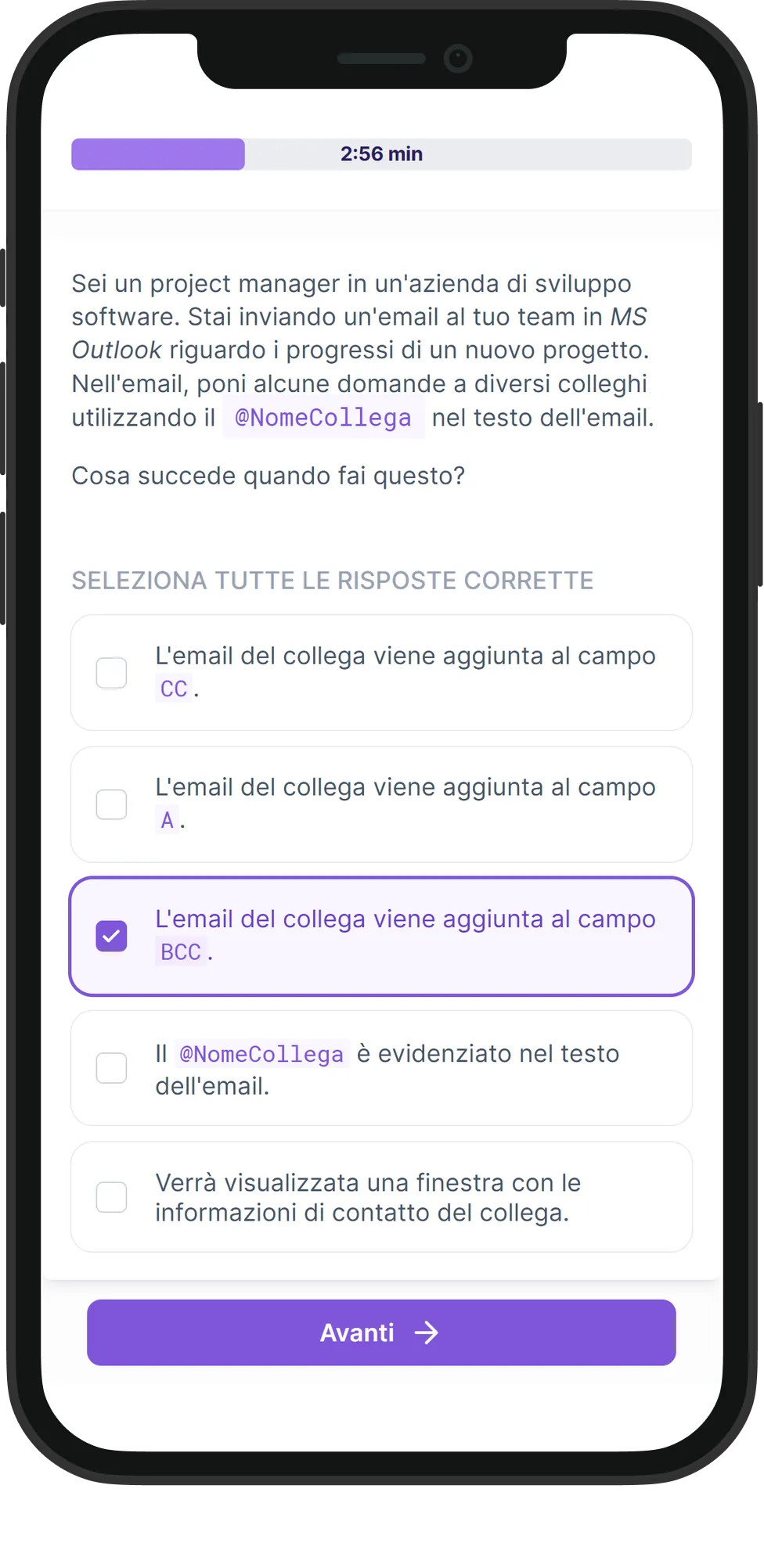Select the contact information window answer

[x=381, y=1197]
